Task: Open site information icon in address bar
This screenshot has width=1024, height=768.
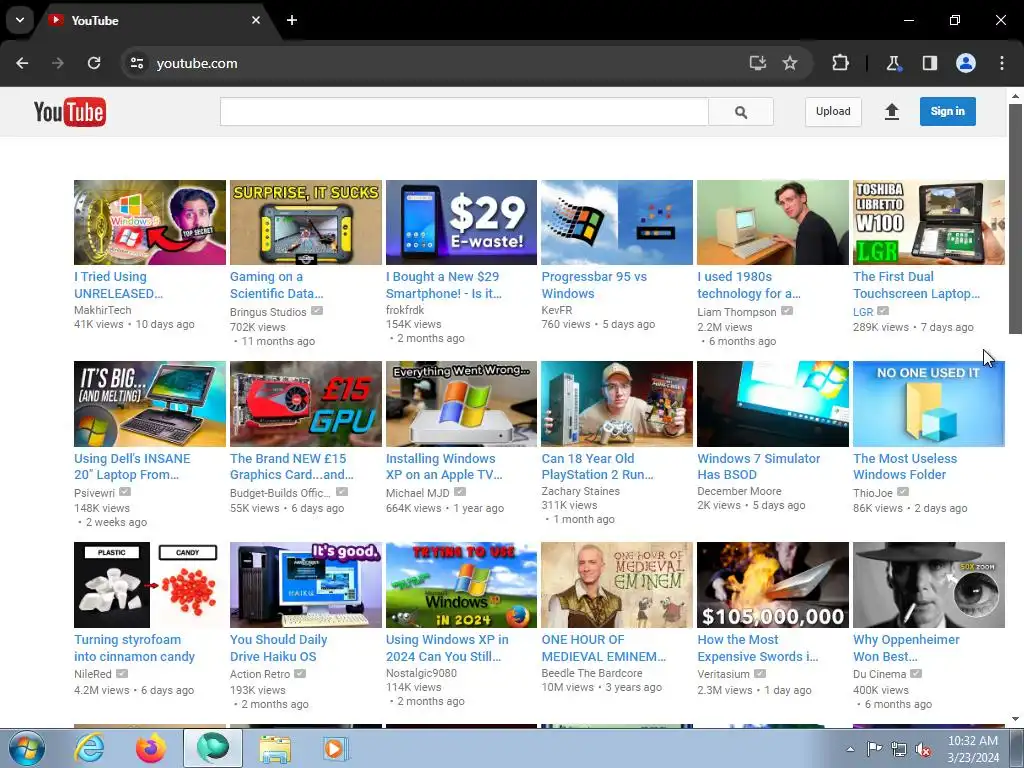Action: coord(137,63)
